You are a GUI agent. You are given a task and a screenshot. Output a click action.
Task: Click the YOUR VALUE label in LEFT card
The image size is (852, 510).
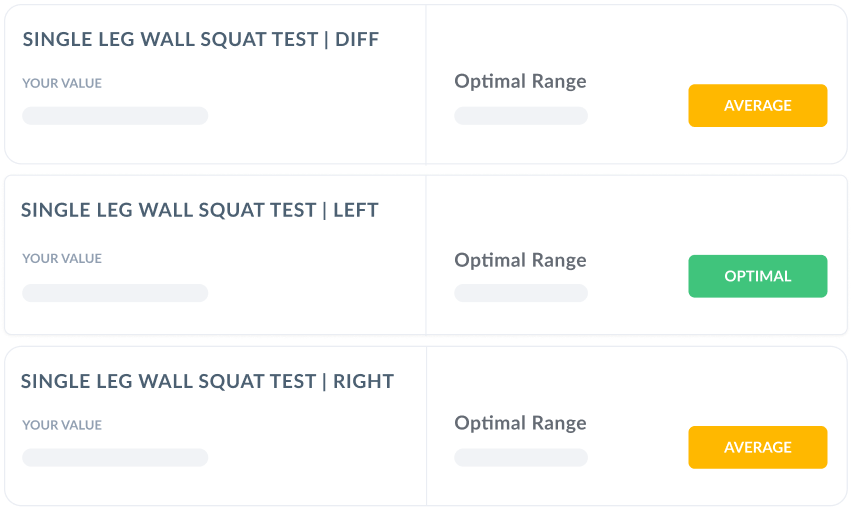click(x=62, y=259)
